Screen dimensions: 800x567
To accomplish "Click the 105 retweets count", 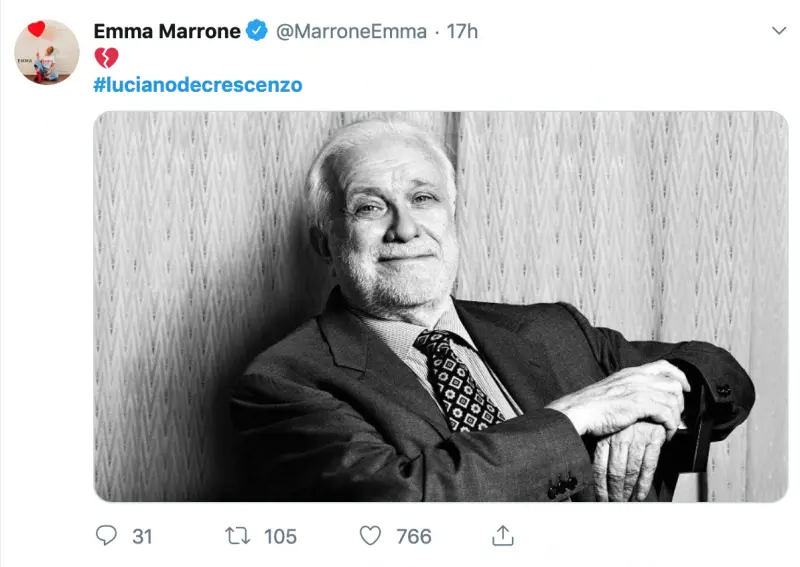I will pyautogui.click(x=280, y=536).
